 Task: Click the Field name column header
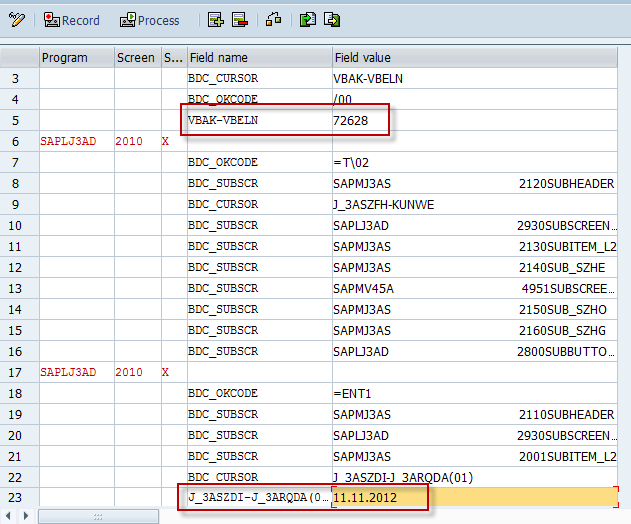(260, 58)
